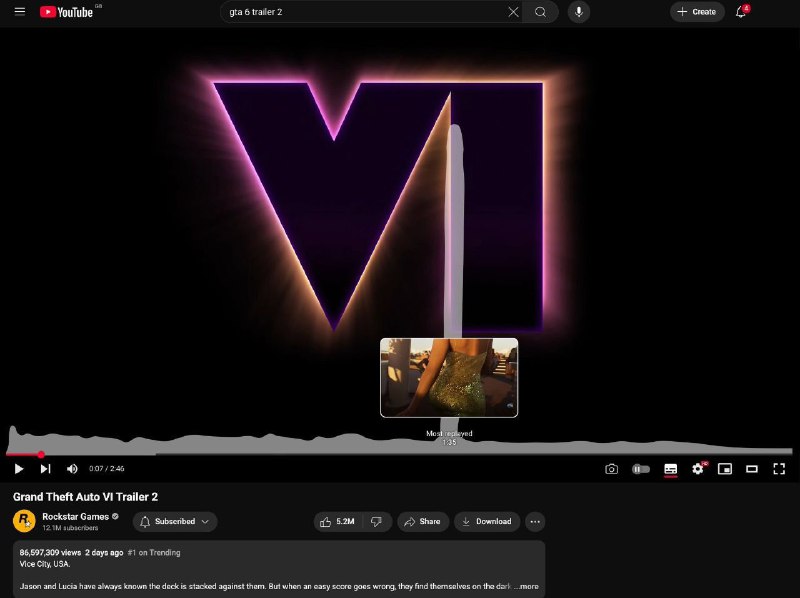Image resolution: width=800 pixels, height=598 pixels.
Task: Click the video preview thumbnail at 1:35
Action: 449,378
